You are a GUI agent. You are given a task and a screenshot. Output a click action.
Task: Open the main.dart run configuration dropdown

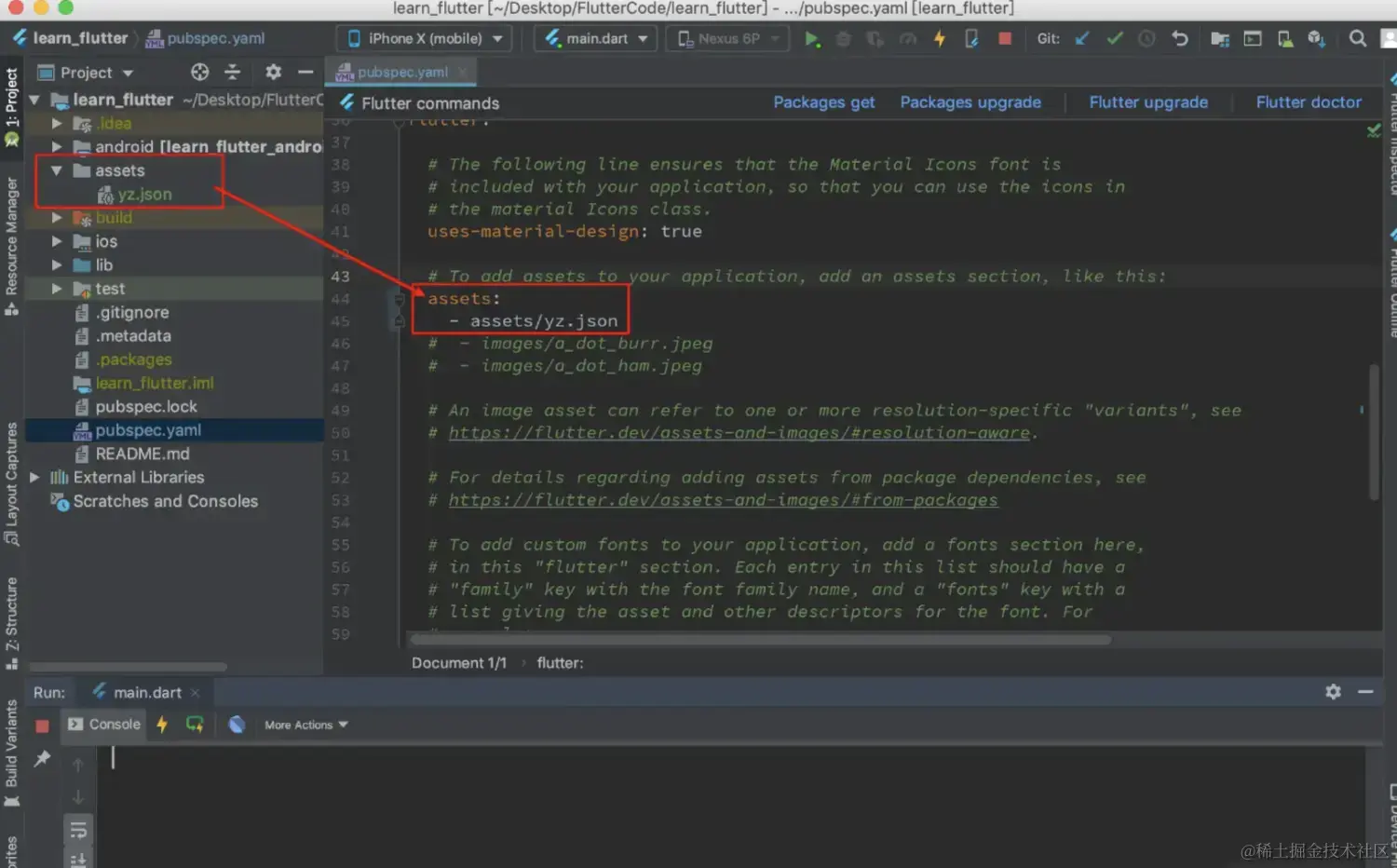pos(597,39)
